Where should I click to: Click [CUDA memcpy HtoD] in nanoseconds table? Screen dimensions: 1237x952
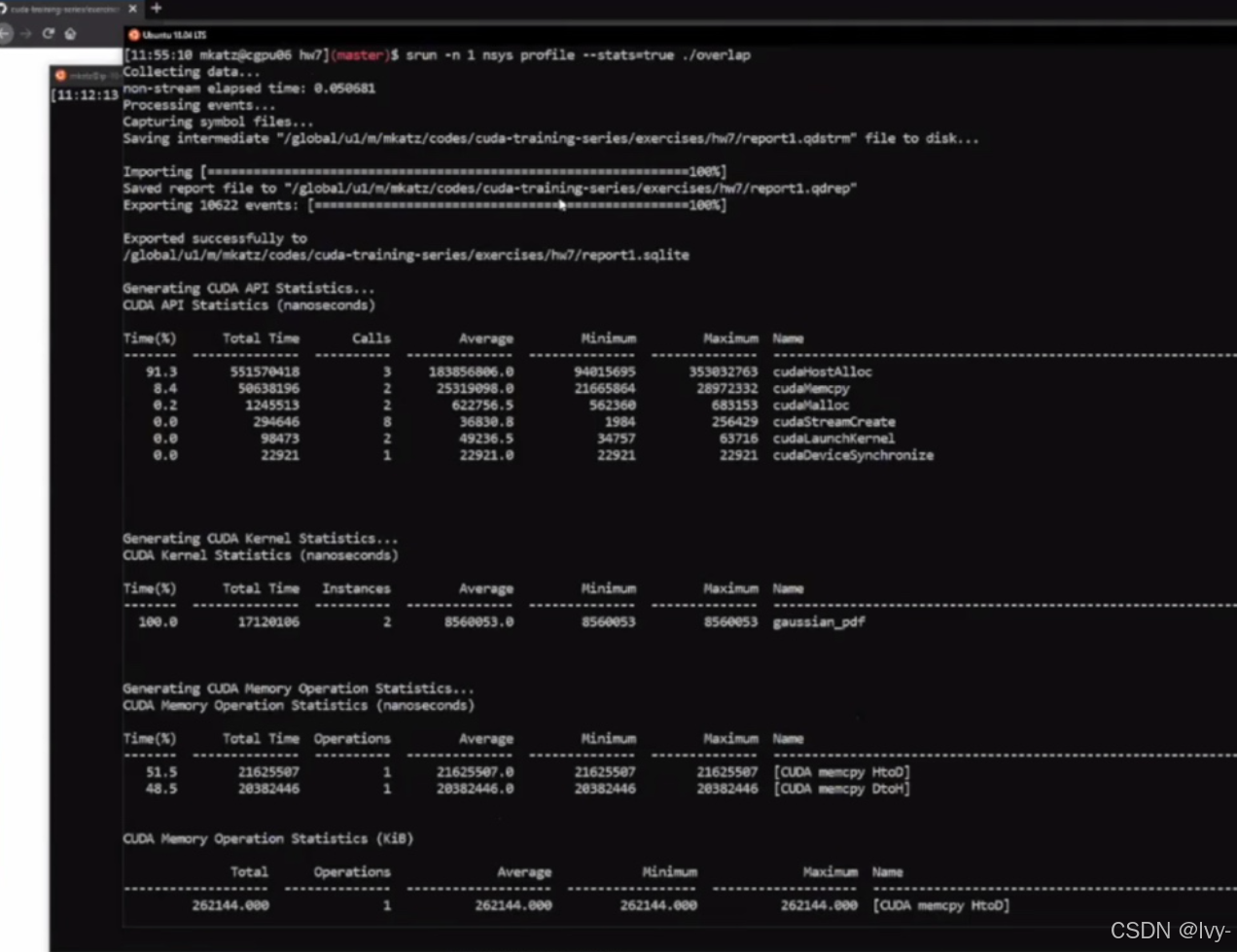pyautogui.click(x=842, y=772)
